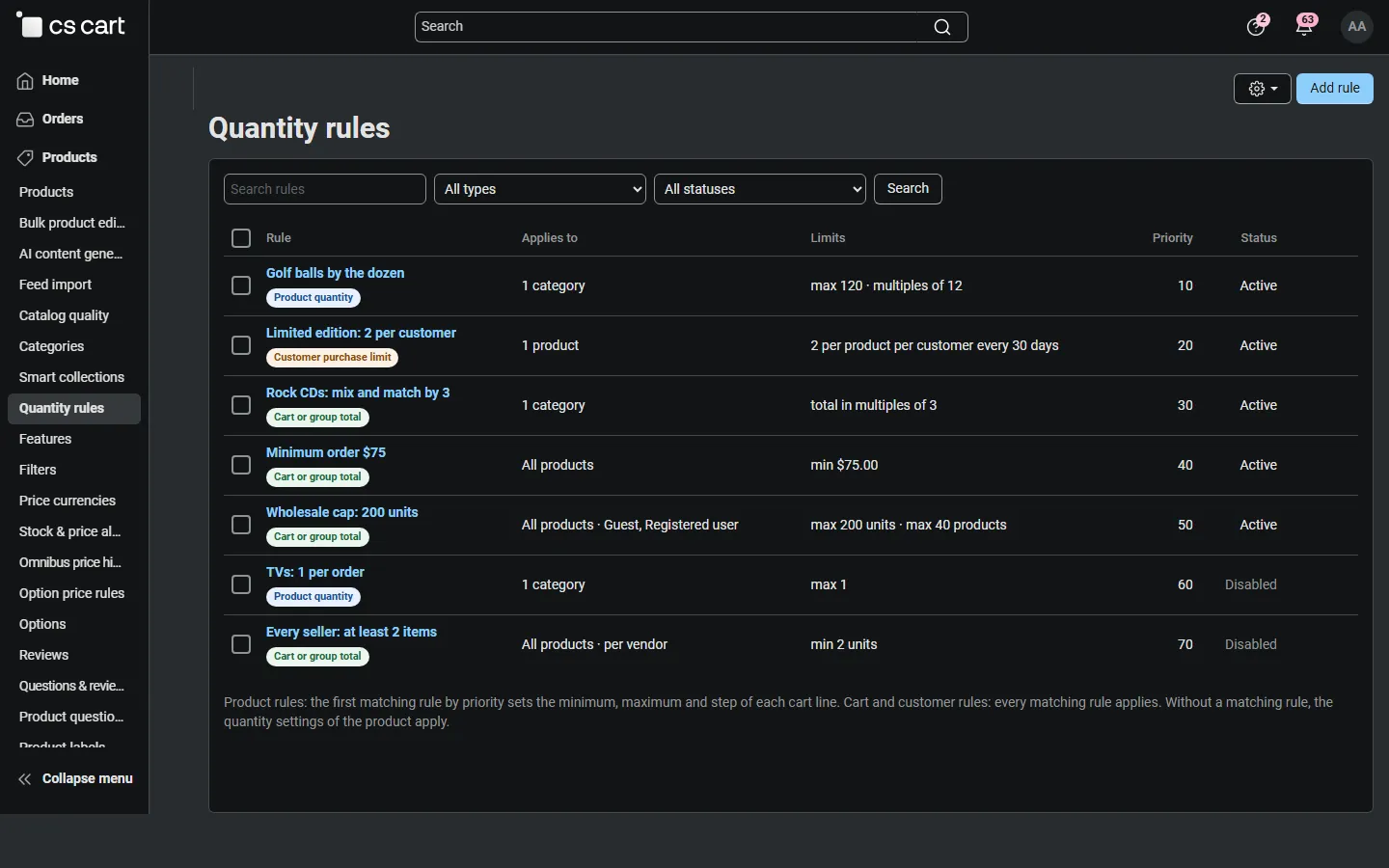Open the Golf balls by the dozen rule

click(x=335, y=273)
